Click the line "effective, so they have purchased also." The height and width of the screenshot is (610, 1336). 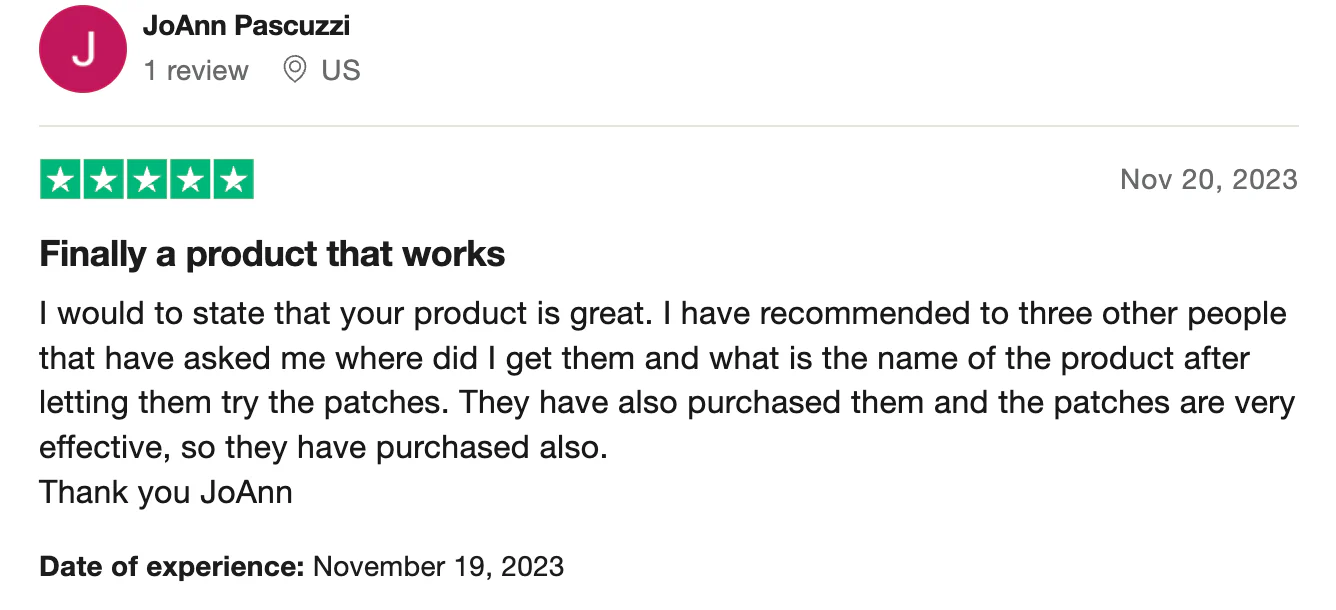(323, 448)
